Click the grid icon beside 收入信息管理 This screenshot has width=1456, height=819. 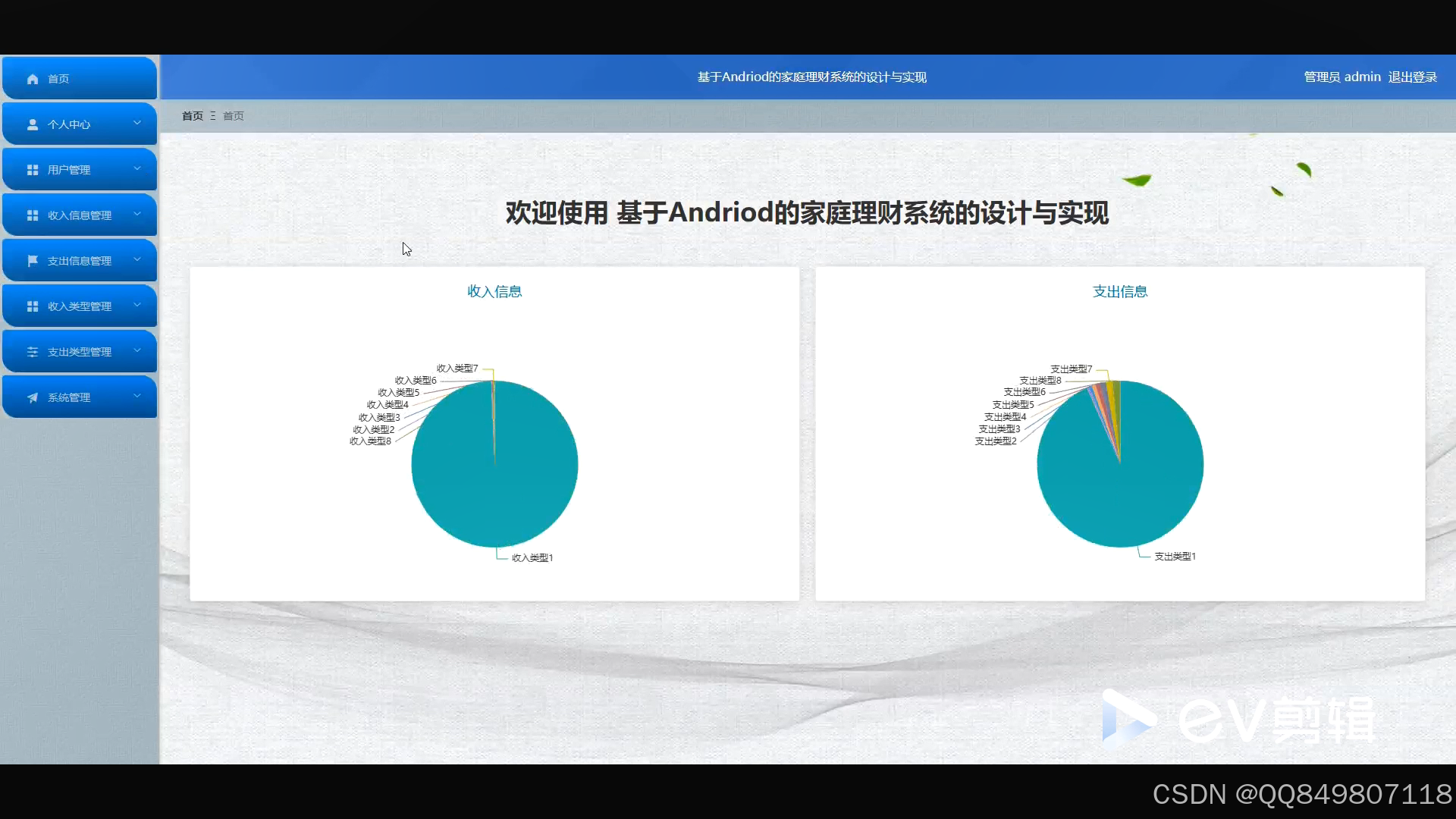point(33,215)
